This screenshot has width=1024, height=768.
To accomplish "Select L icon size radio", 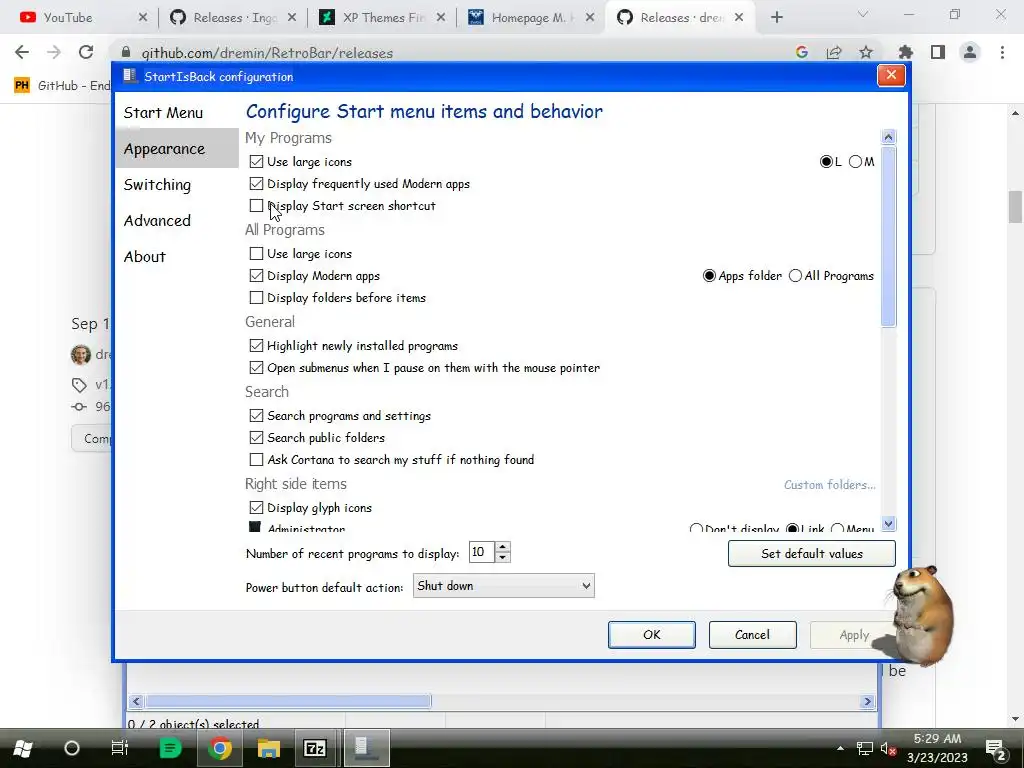I will 826,162.
